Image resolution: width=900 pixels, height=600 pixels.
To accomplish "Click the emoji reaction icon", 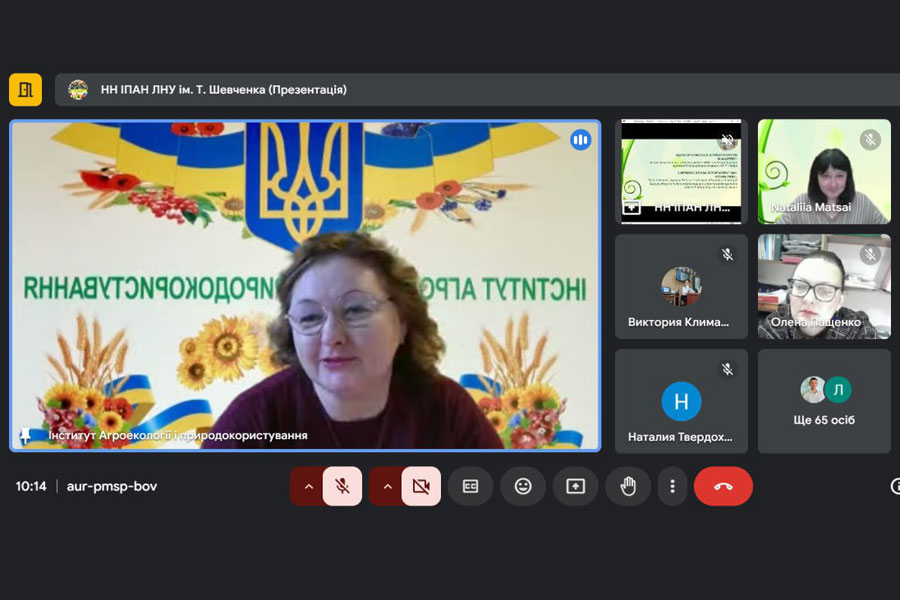I will (x=522, y=486).
